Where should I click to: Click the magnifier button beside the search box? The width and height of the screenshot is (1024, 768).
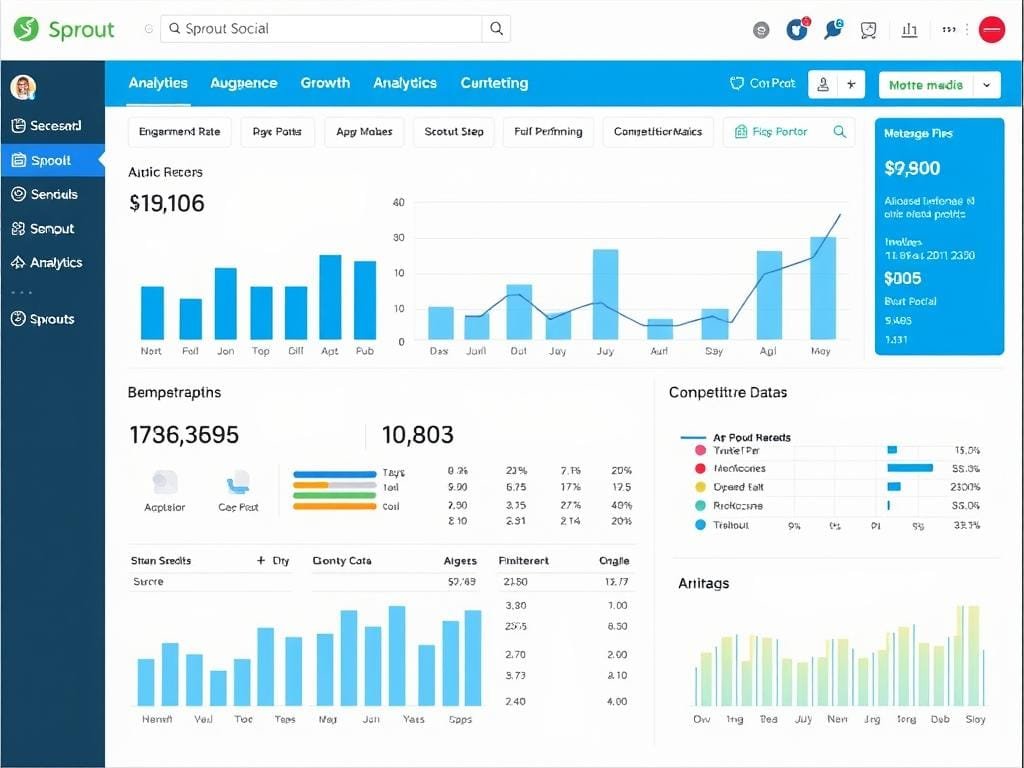(496, 29)
